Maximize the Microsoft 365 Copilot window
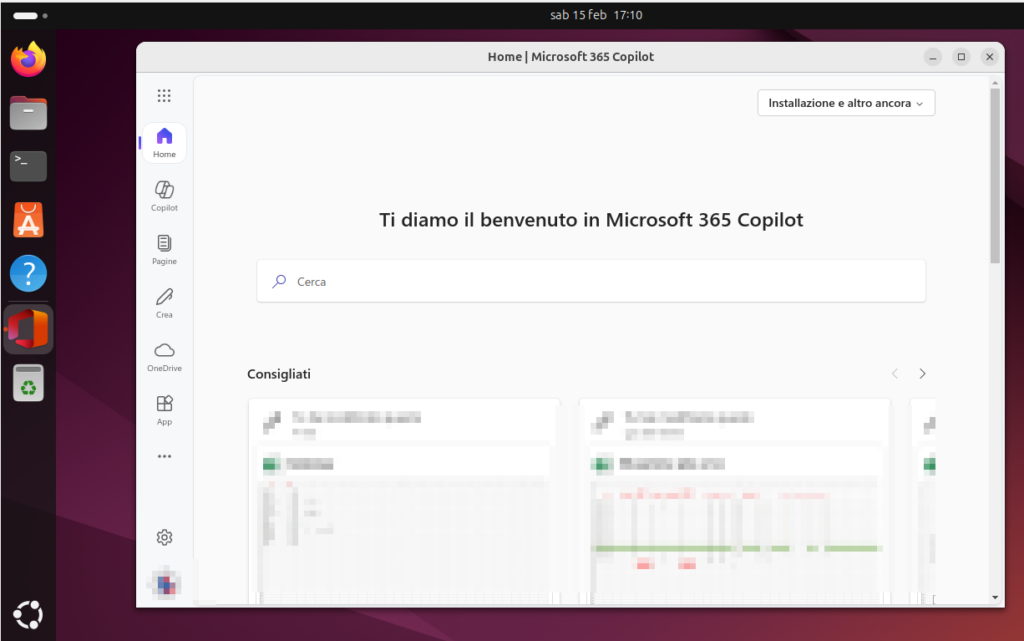The height and width of the screenshot is (641, 1024). [x=961, y=57]
